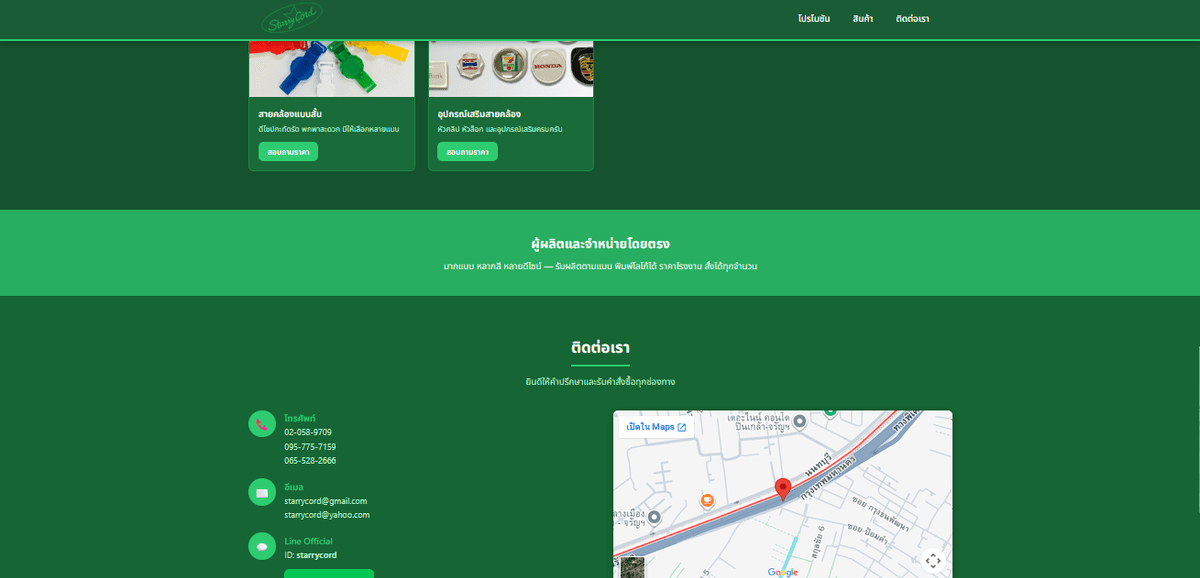Click the badge accessories product image
1200x578 pixels.
point(511,69)
